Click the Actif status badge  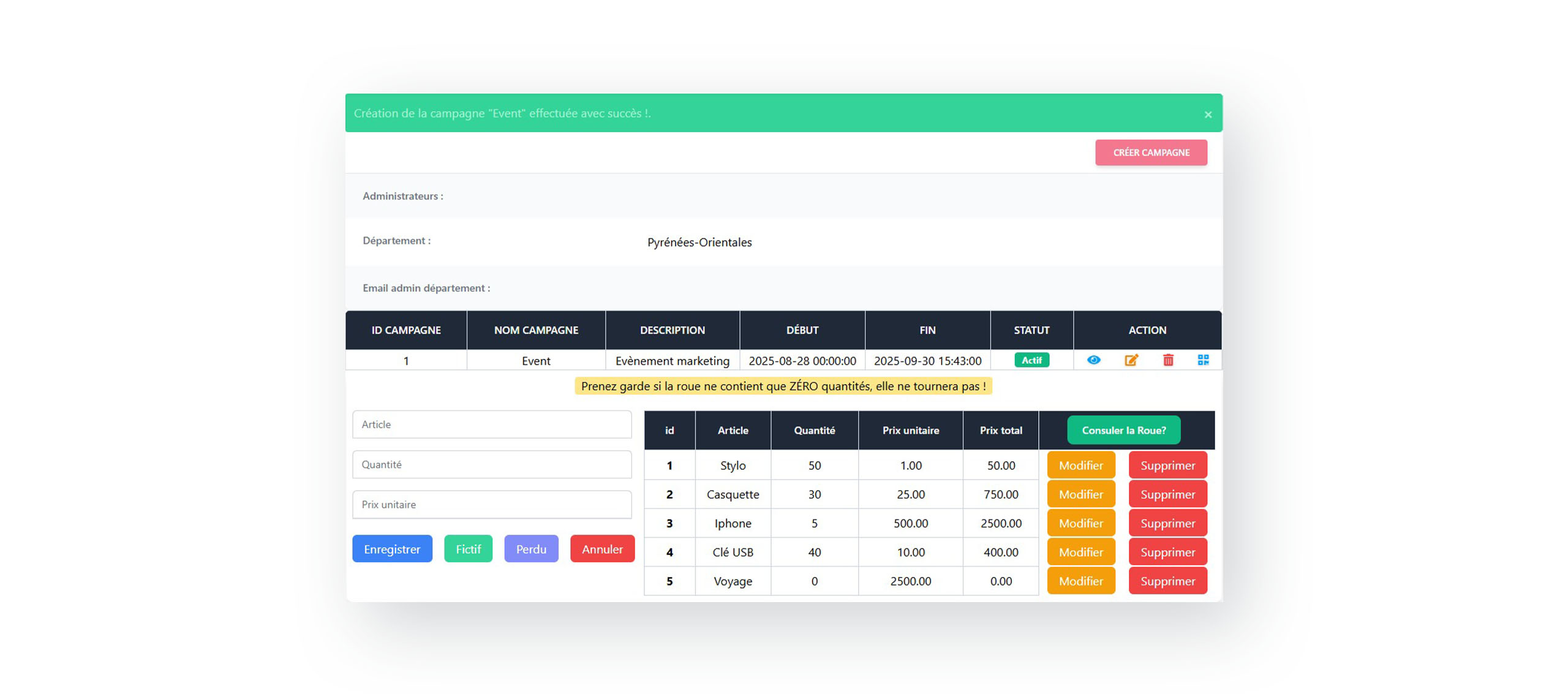pyautogui.click(x=1031, y=360)
